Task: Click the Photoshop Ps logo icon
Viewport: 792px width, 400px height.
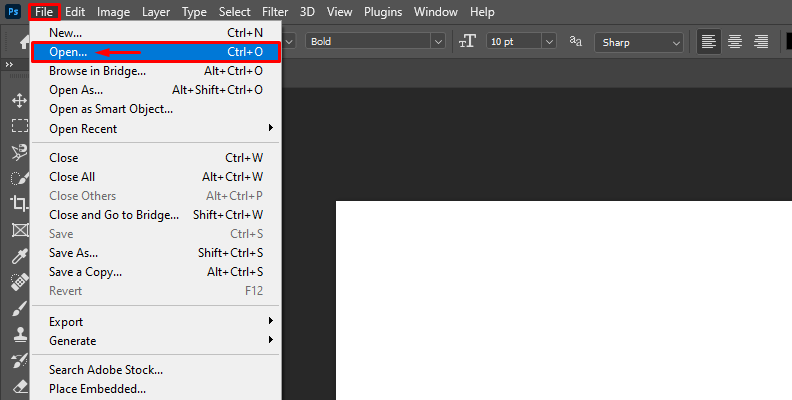Action: pos(13,12)
